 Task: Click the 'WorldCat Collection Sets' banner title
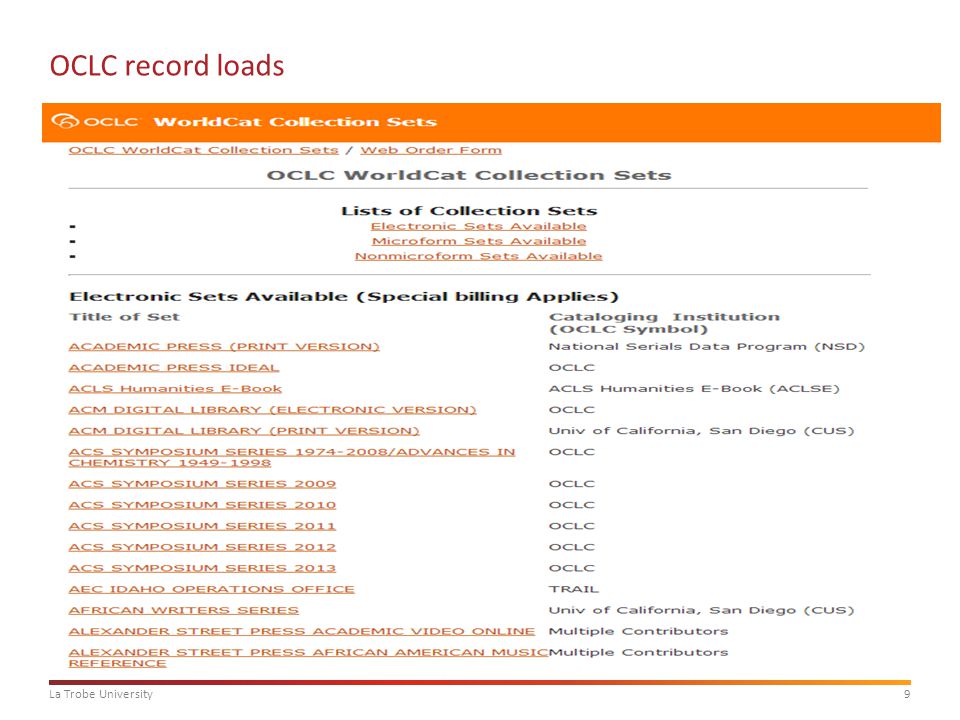295,121
